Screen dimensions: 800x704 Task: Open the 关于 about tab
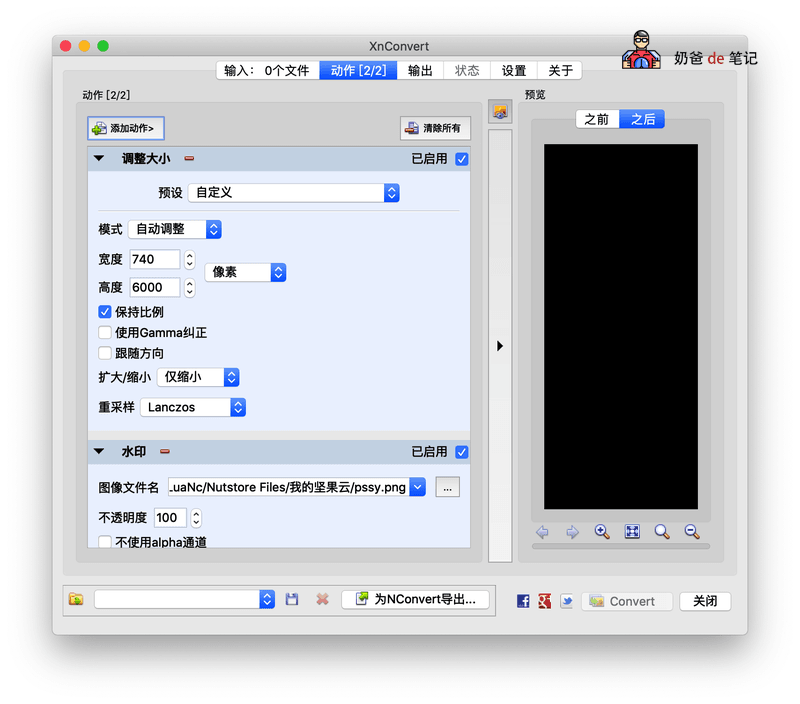[560, 70]
